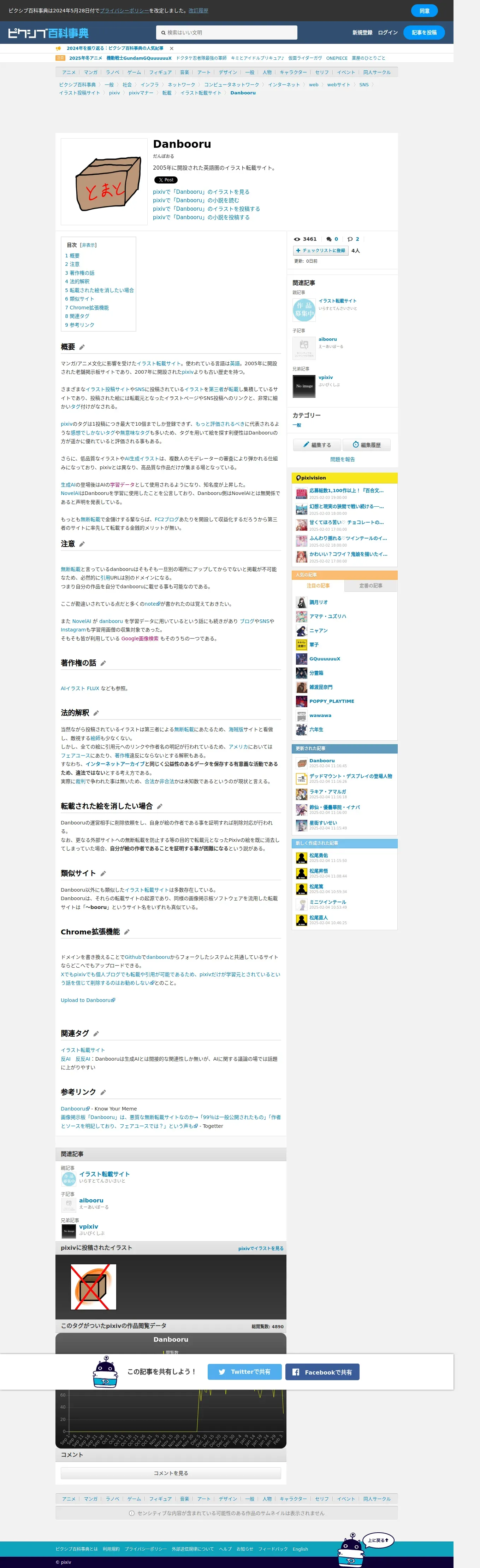The image size is (480, 1568).
Task: Click the English link in footer
Action: [300, 1550]
